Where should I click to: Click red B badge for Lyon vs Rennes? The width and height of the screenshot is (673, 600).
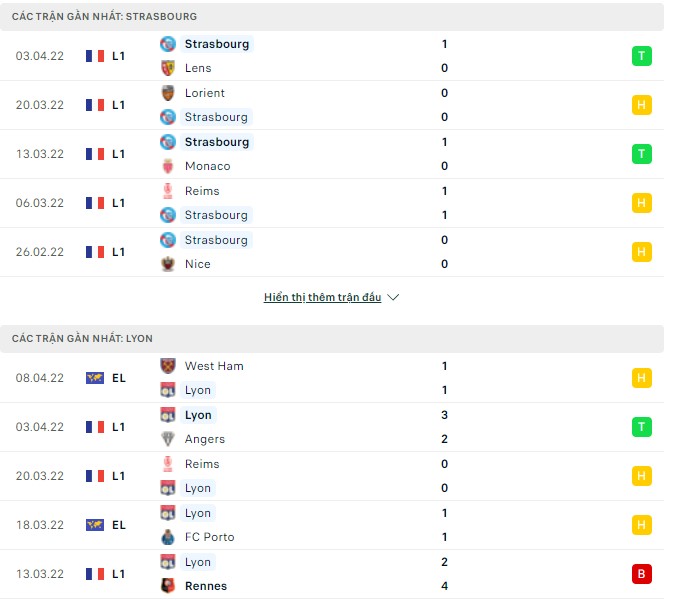(641, 574)
